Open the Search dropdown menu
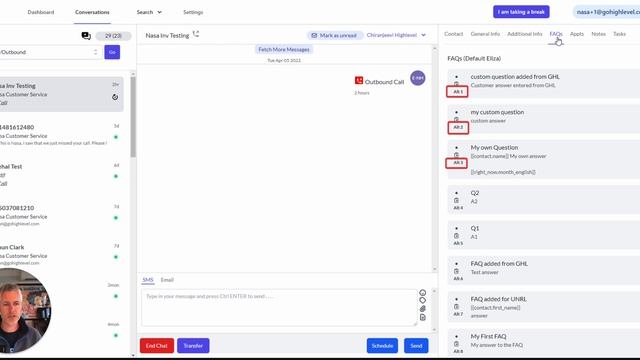Viewport: 640px width, 360px height. pyautogui.click(x=149, y=12)
